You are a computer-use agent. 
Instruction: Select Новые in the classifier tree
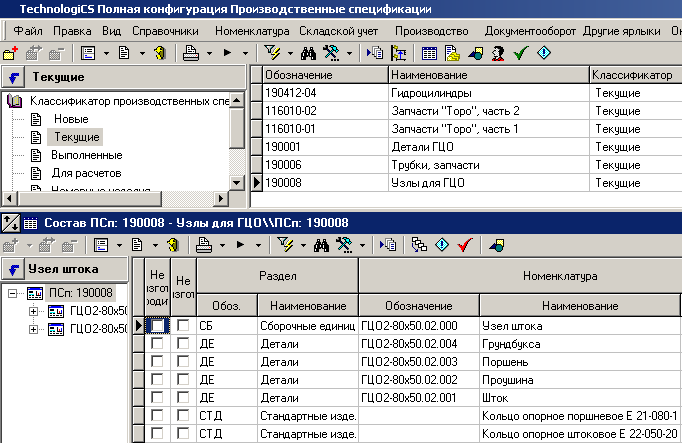click(x=71, y=119)
